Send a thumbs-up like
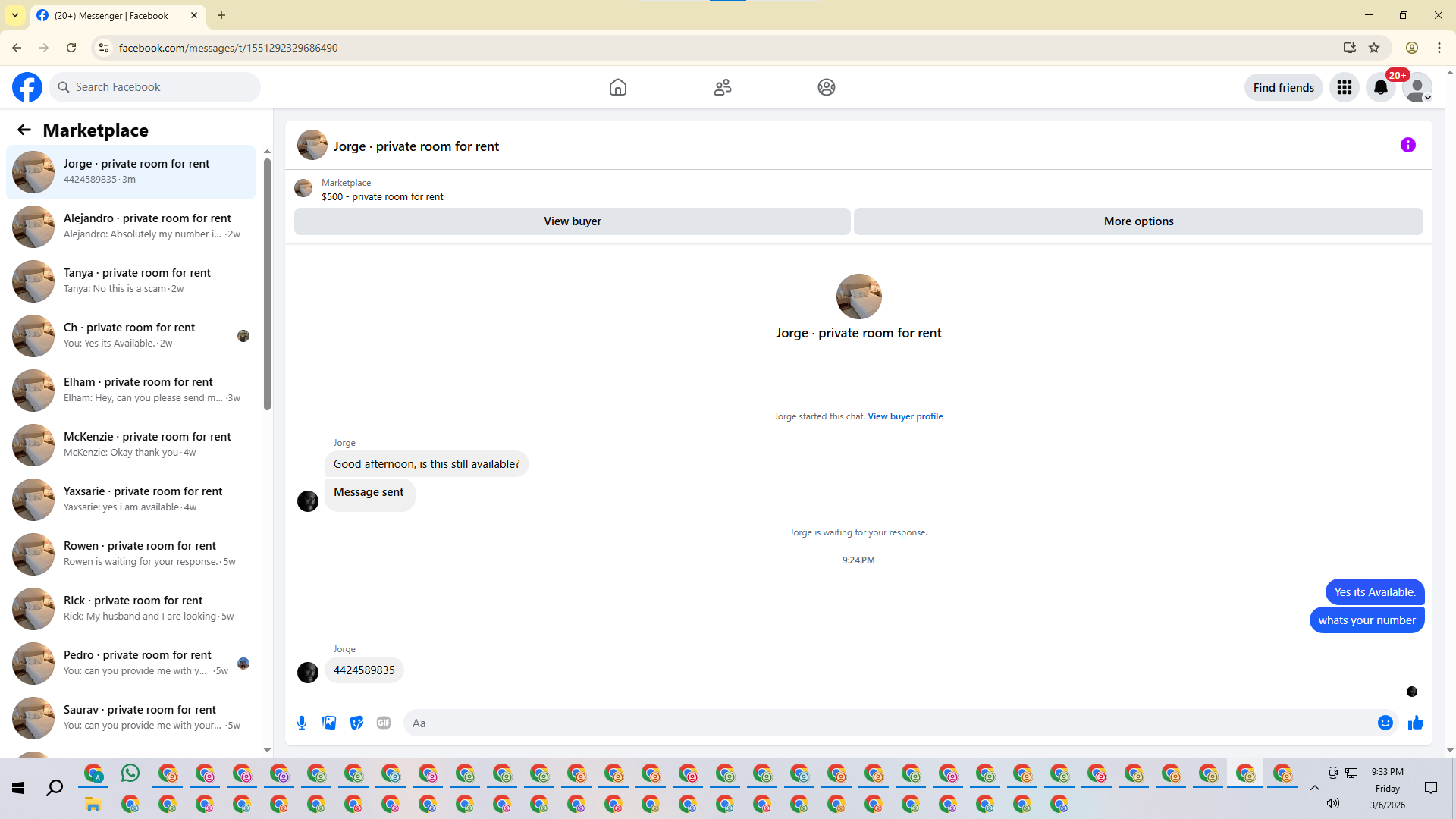Image resolution: width=1456 pixels, height=819 pixels. click(1415, 723)
